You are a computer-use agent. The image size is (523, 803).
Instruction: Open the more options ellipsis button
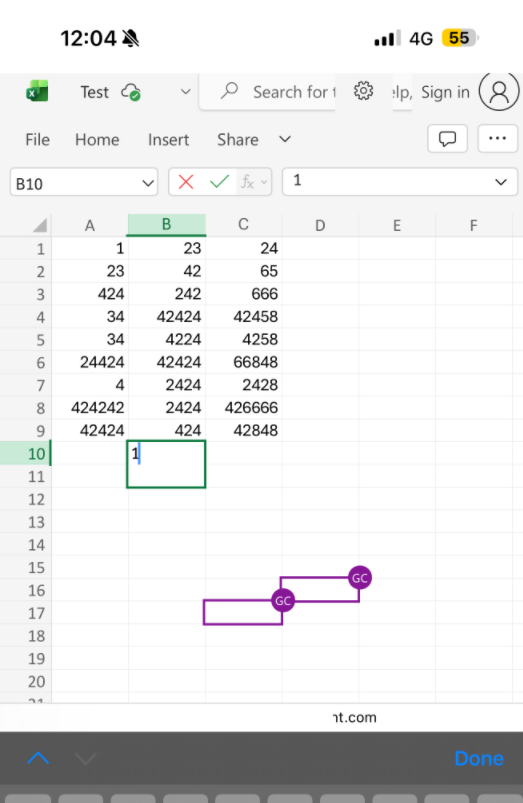(497, 138)
